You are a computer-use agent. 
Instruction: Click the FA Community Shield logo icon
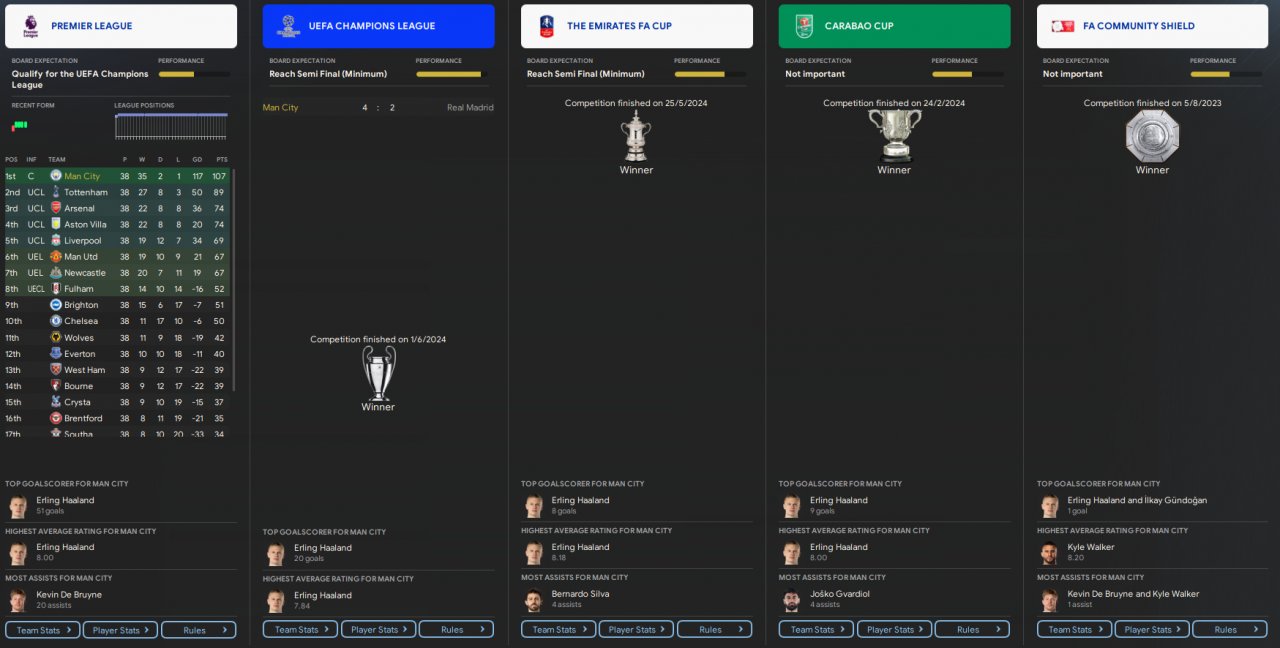point(1063,26)
